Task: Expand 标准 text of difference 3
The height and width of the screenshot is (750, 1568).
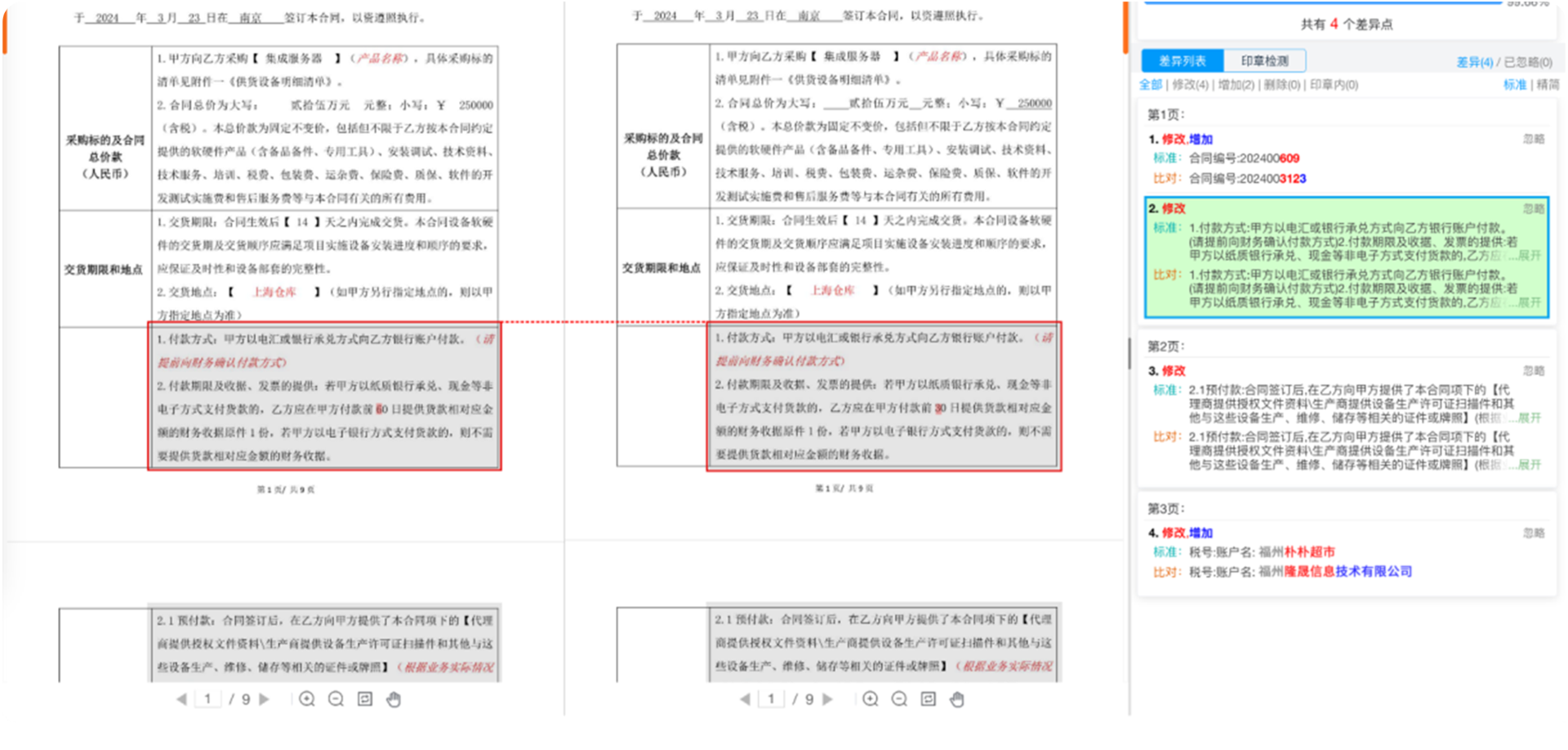Action: 1529,418
